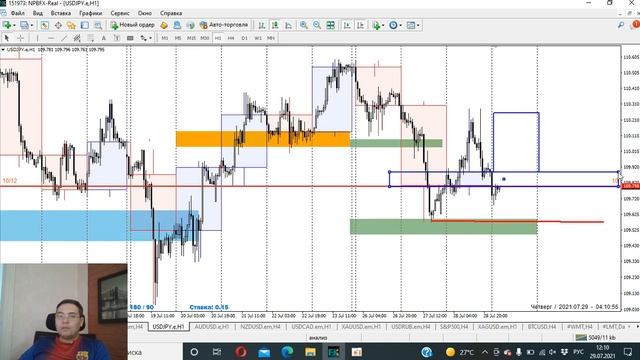Select the horizontal line drawing tool
Screen dimensions: 640x360
click(51, 38)
